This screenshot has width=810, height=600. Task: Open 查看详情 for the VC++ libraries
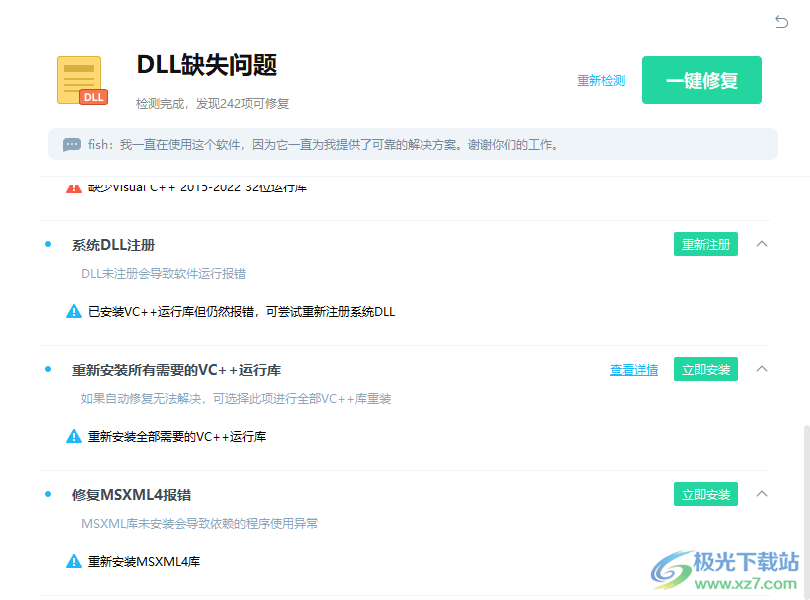tap(633, 369)
